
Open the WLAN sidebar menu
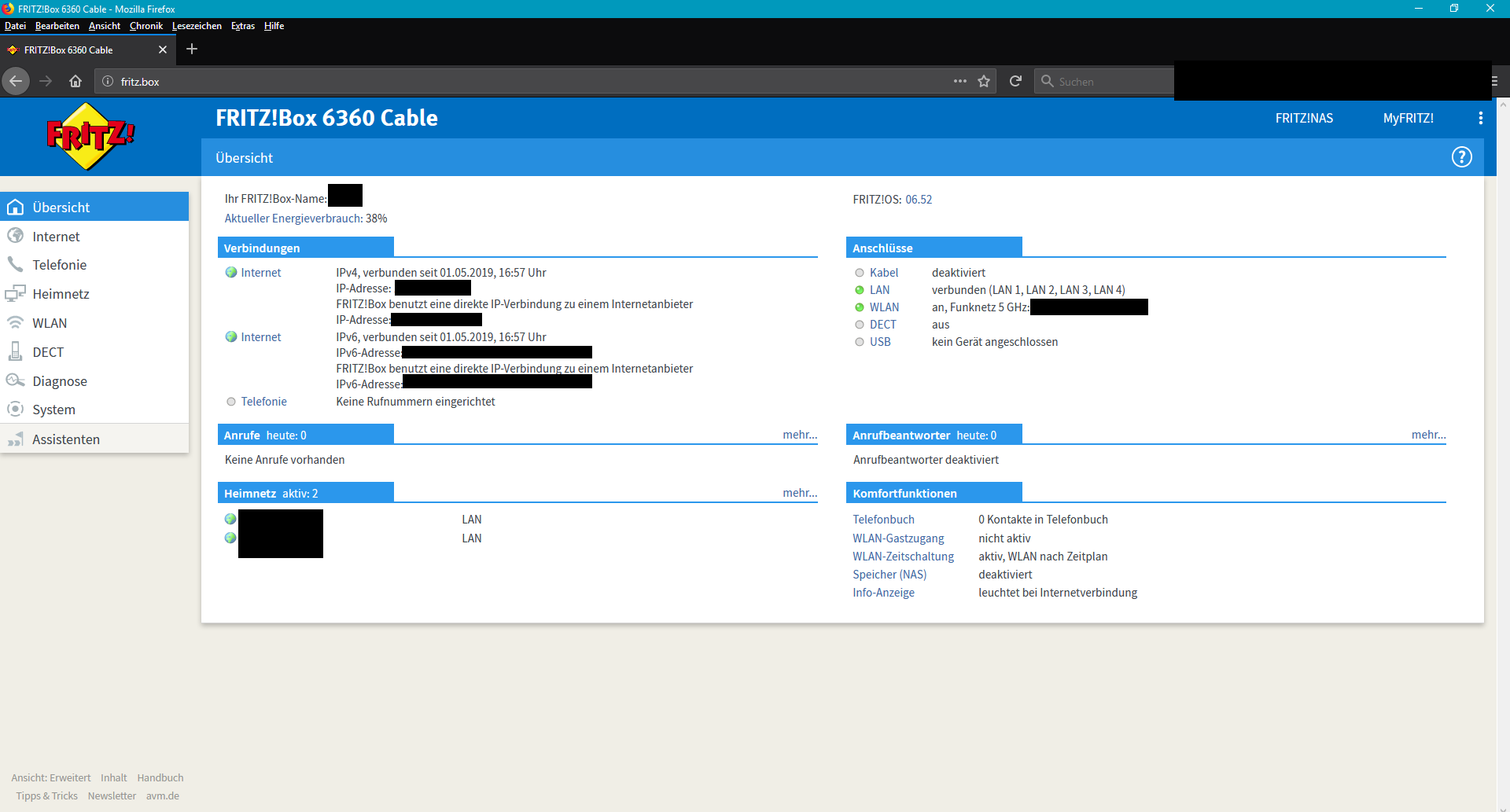pos(50,323)
